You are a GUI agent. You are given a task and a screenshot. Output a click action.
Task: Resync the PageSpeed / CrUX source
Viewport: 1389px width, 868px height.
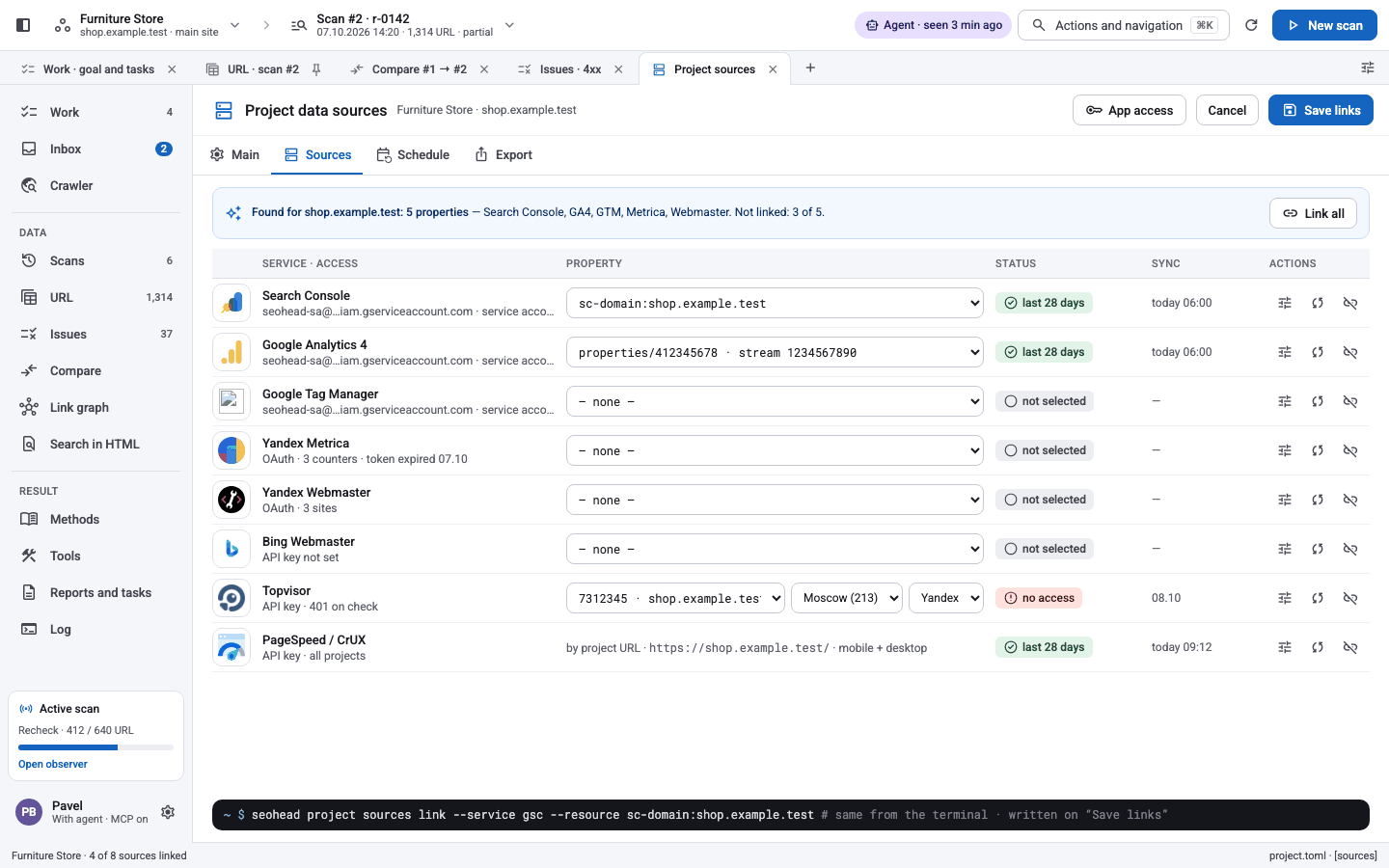1318,647
